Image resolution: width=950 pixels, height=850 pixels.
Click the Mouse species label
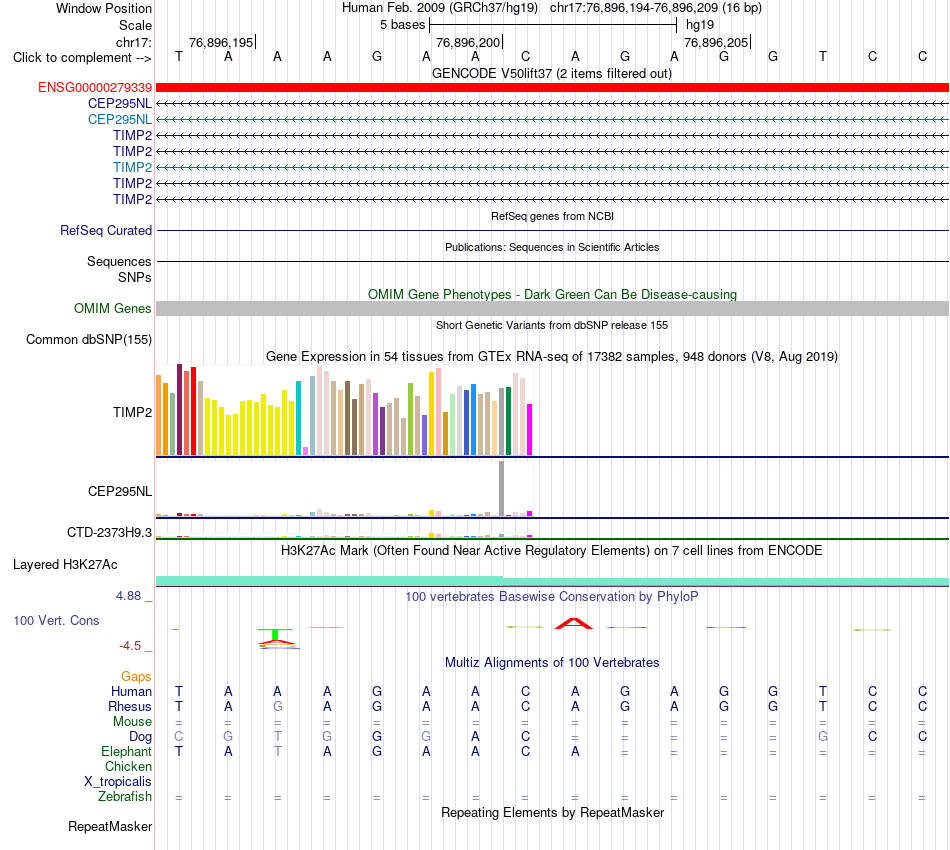pos(132,722)
